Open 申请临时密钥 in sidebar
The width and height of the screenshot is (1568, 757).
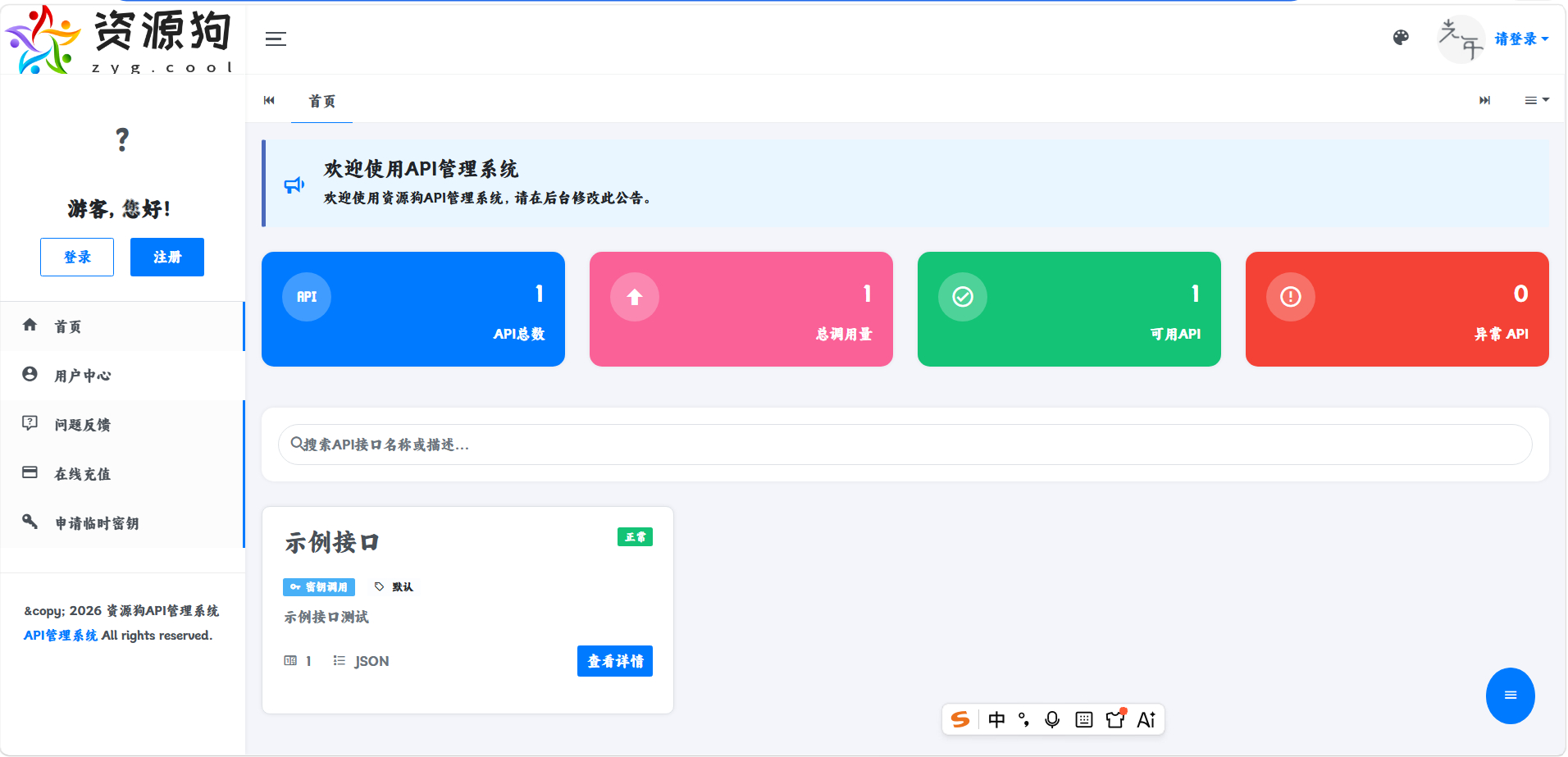[x=122, y=523]
